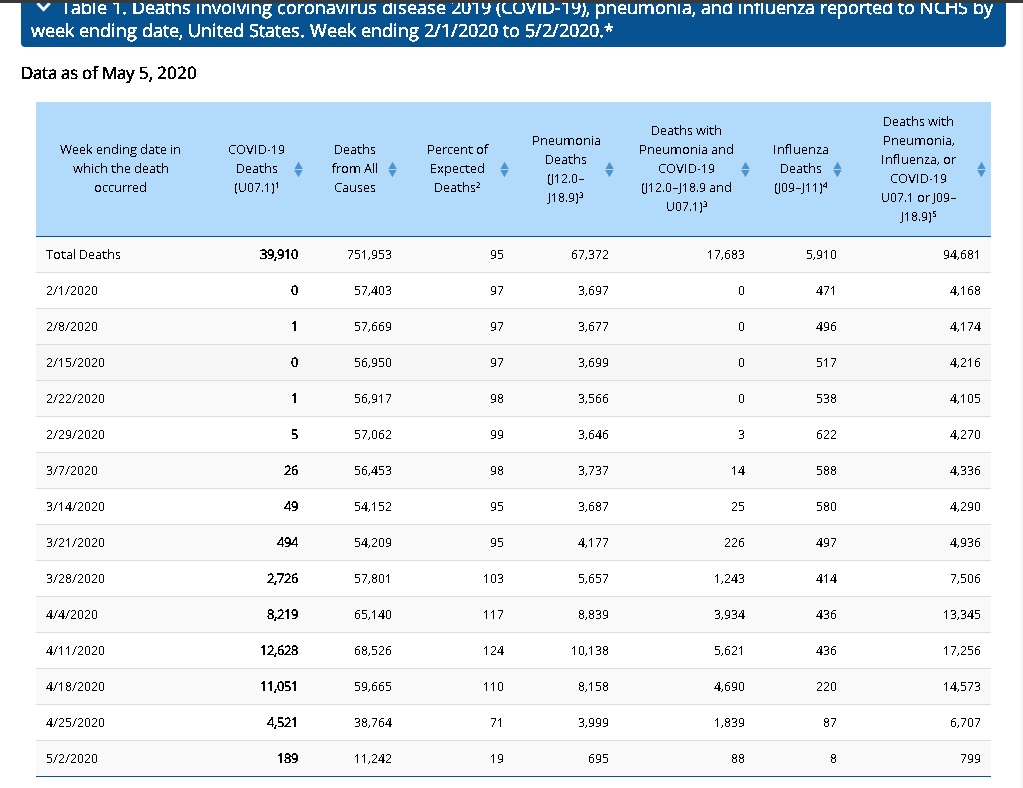Click the 39,910 total COVID-19 deaths cell
The image size is (1023, 788).
click(279, 255)
